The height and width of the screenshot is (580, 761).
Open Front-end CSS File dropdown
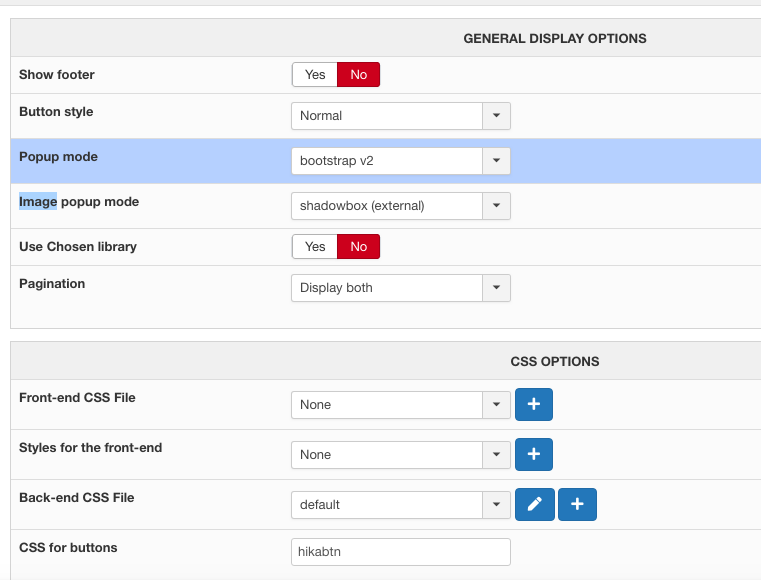pyautogui.click(x=401, y=405)
